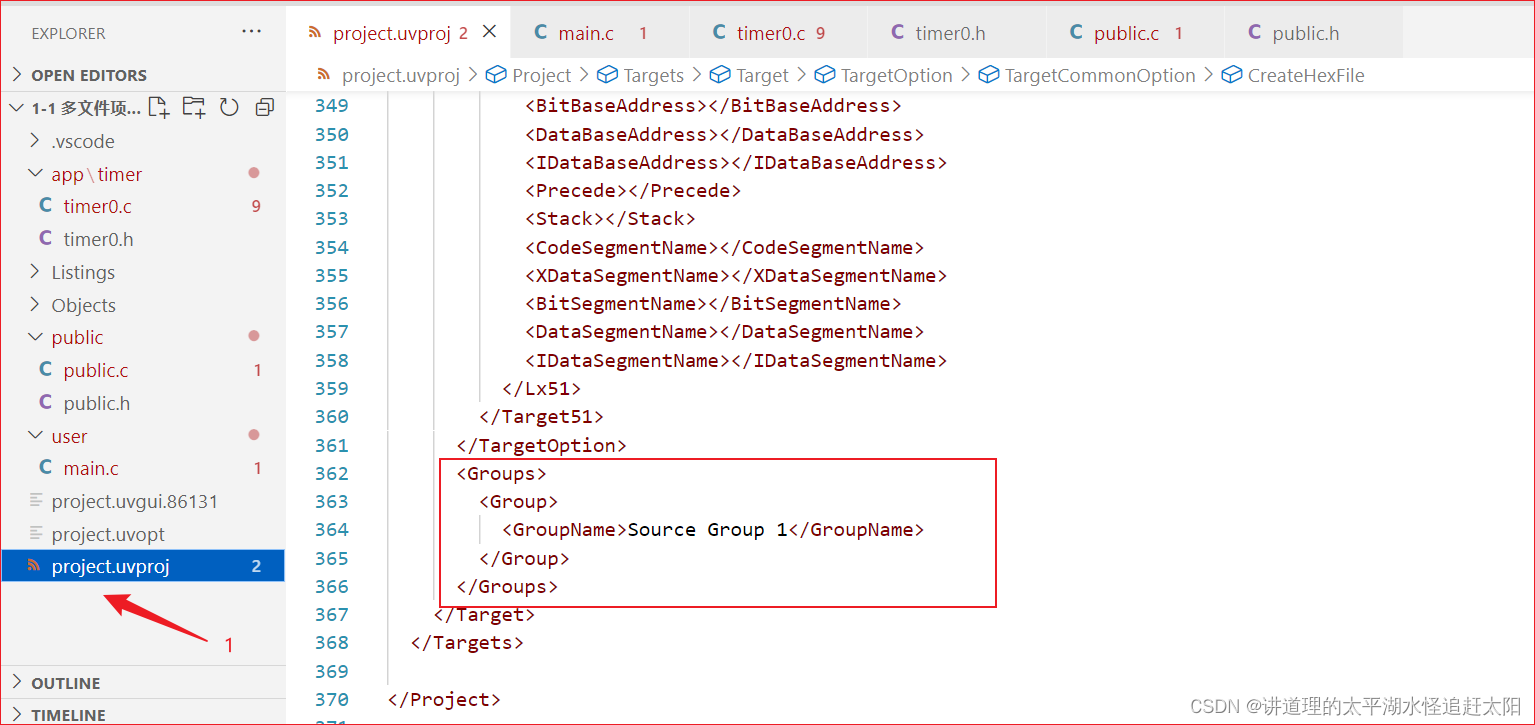Switch to the timer0.h tab
Viewport: 1535px width, 725px height.
tap(957, 33)
